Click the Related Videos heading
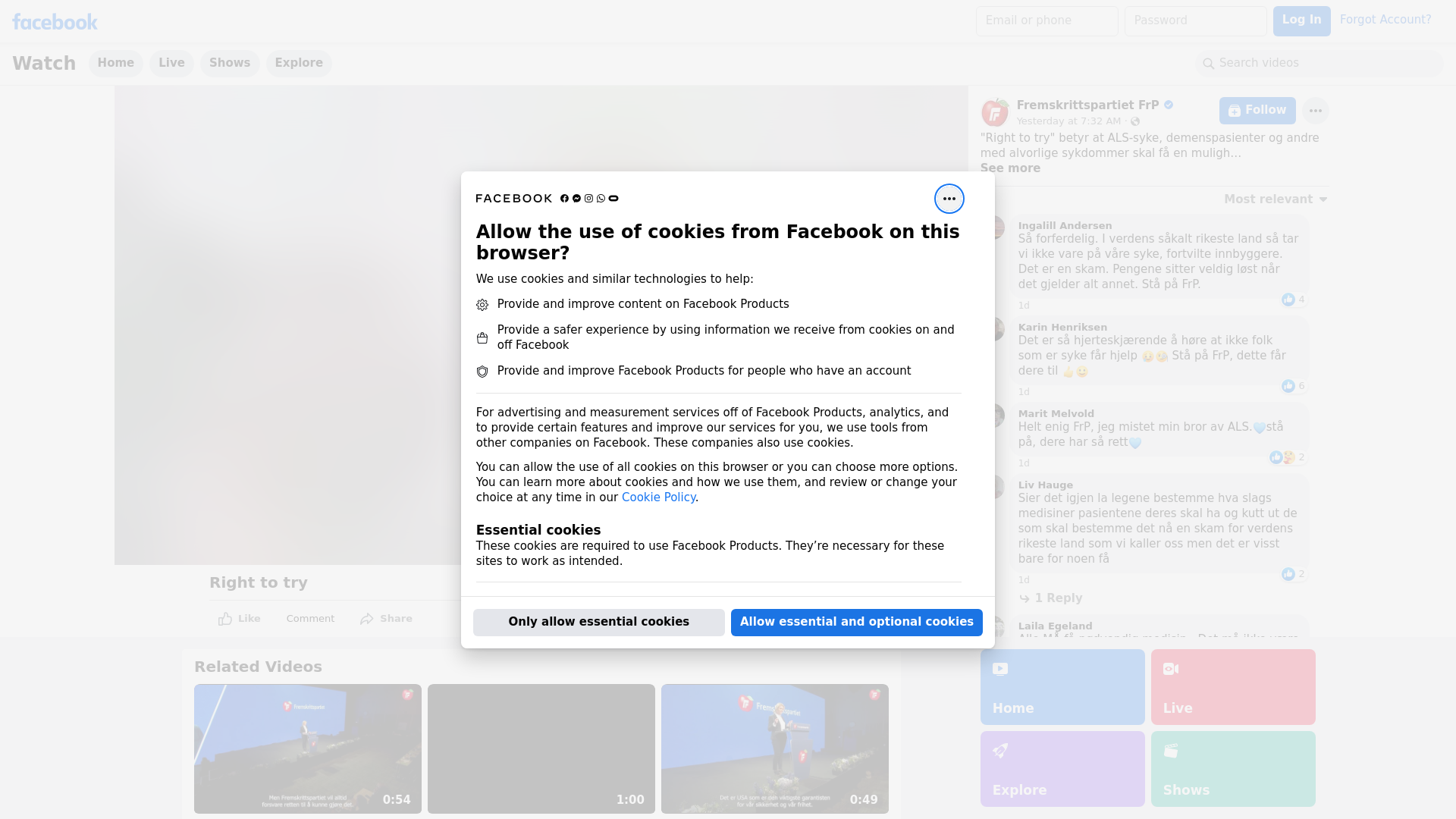Image resolution: width=1456 pixels, height=819 pixels. 258,667
